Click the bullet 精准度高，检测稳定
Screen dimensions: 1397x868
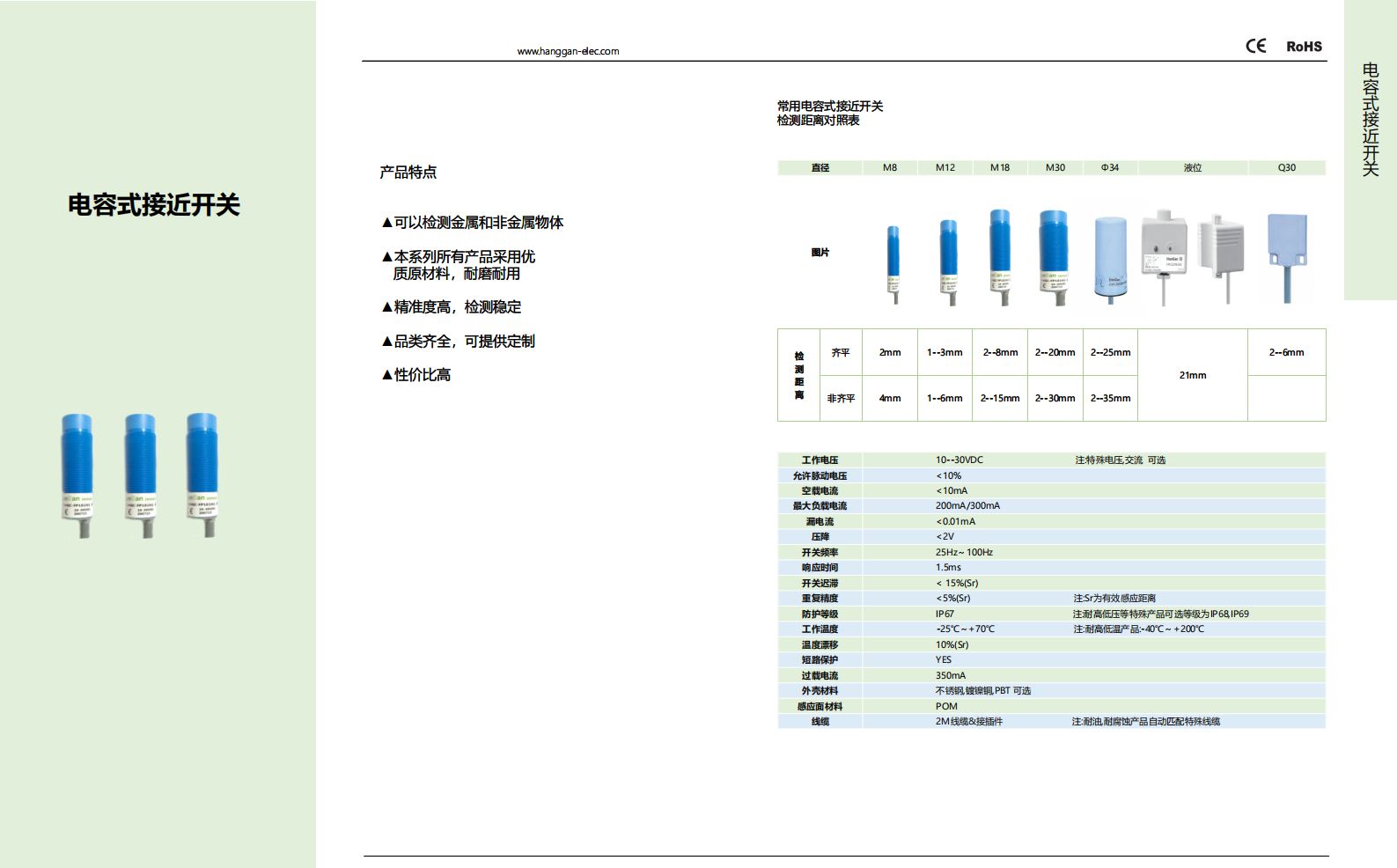(x=451, y=307)
